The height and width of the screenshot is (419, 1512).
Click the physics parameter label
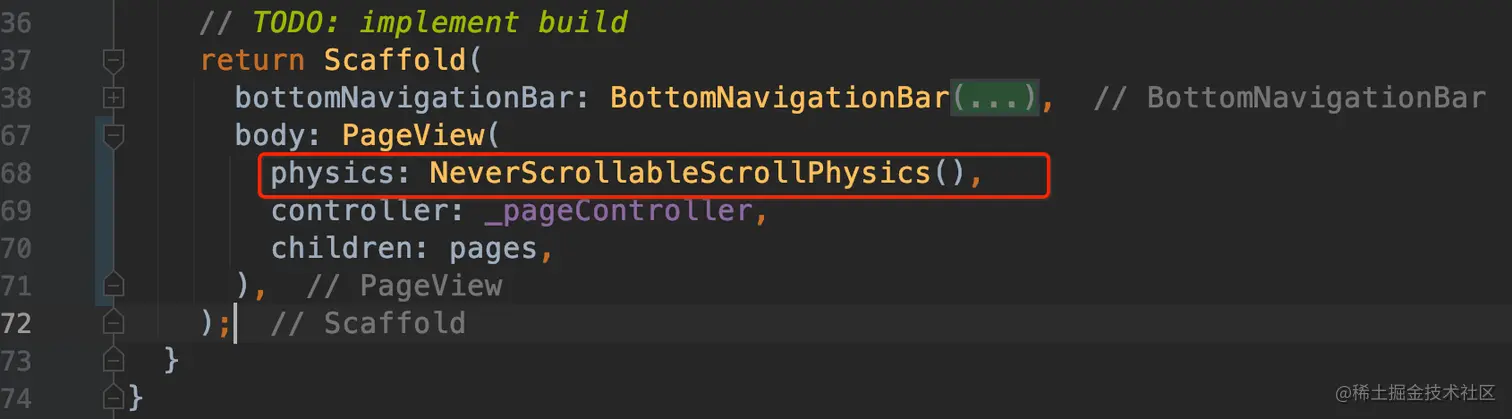332,173
